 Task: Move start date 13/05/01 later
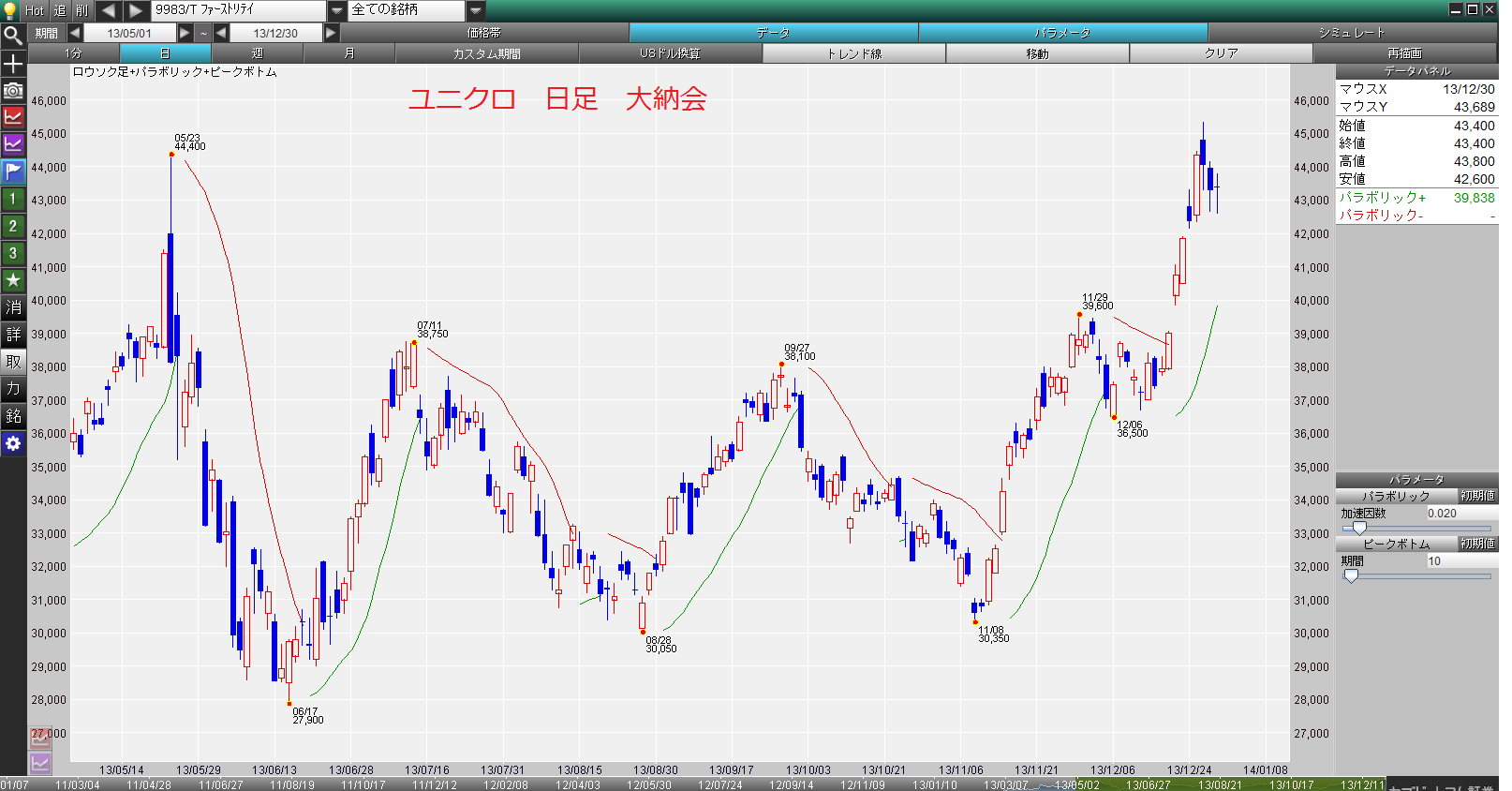tap(185, 33)
